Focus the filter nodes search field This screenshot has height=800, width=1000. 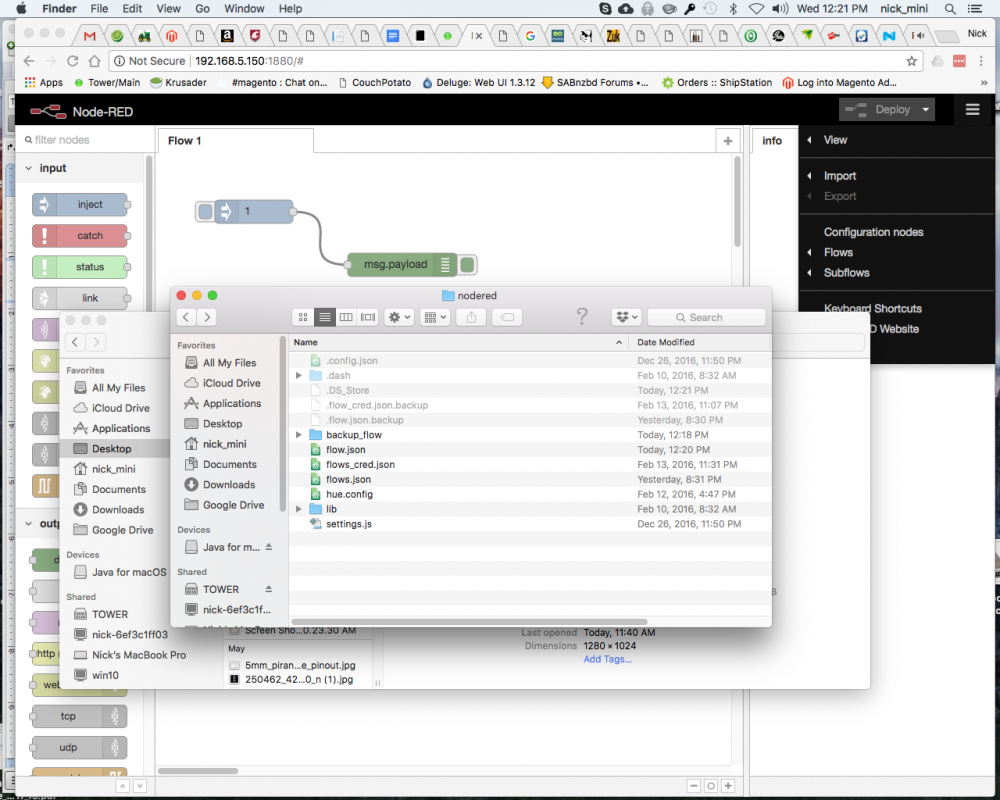pyautogui.click(x=85, y=140)
